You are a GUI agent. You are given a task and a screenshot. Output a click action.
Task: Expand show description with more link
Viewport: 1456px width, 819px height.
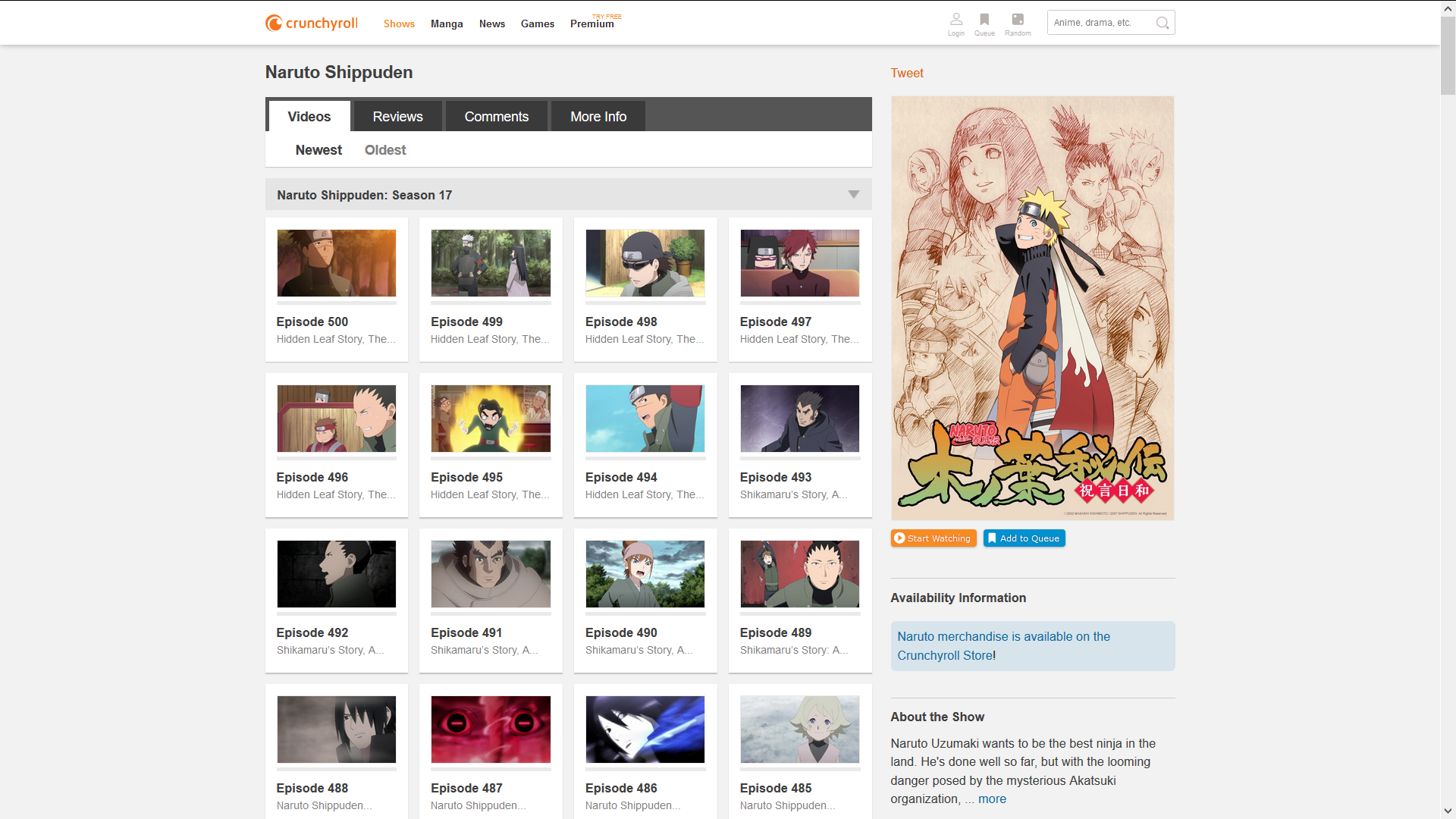click(x=992, y=799)
